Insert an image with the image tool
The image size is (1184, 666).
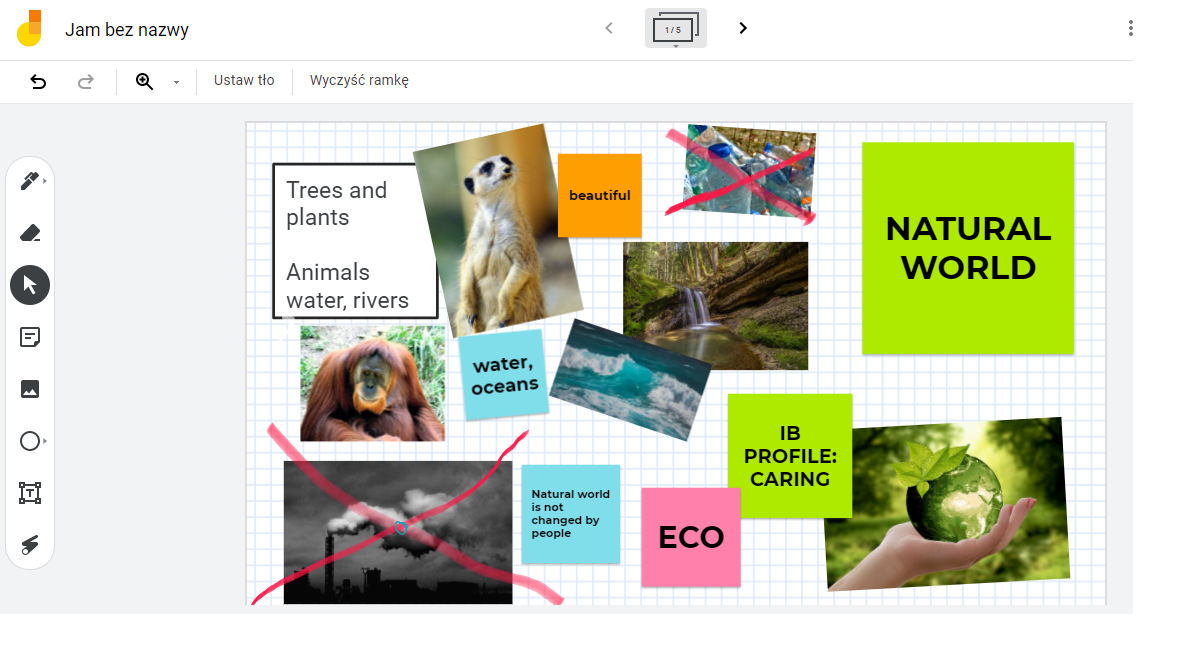[29, 389]
